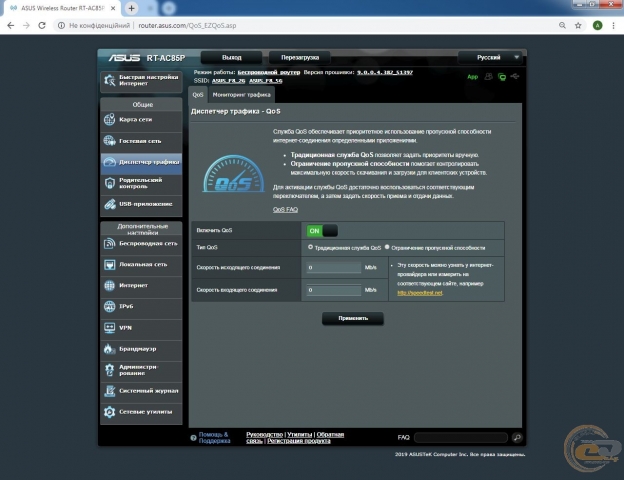624x480 pixels.
Task: Open the QoS FAQ link
Action: pos(285,209)
